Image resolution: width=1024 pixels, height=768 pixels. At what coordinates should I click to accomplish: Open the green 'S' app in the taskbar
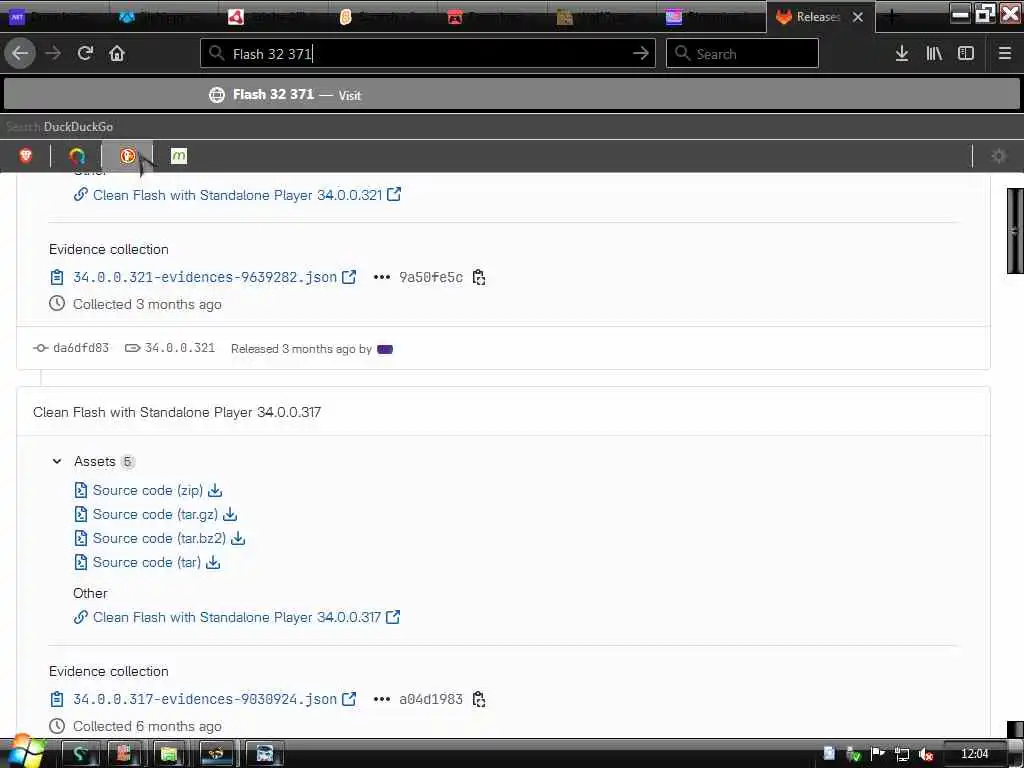click(x=80, y=754)
